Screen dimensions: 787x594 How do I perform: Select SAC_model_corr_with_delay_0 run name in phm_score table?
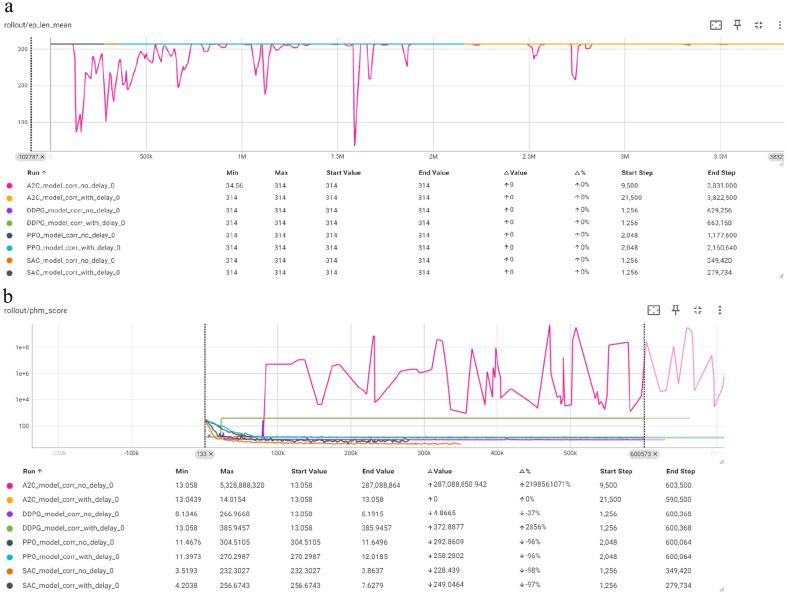tap(70, 585)
